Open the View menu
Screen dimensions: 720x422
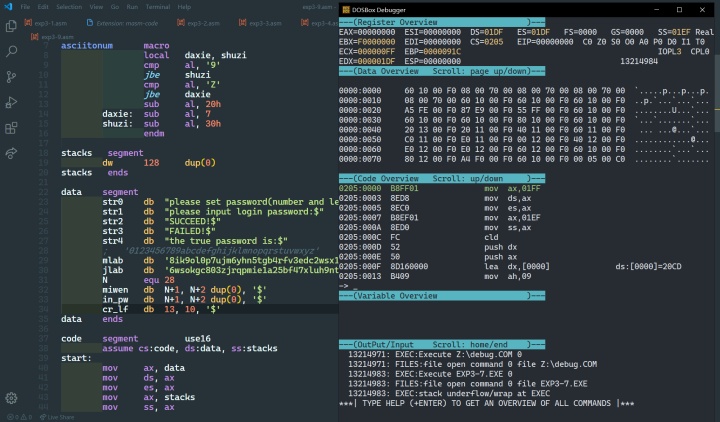(96, 7)
